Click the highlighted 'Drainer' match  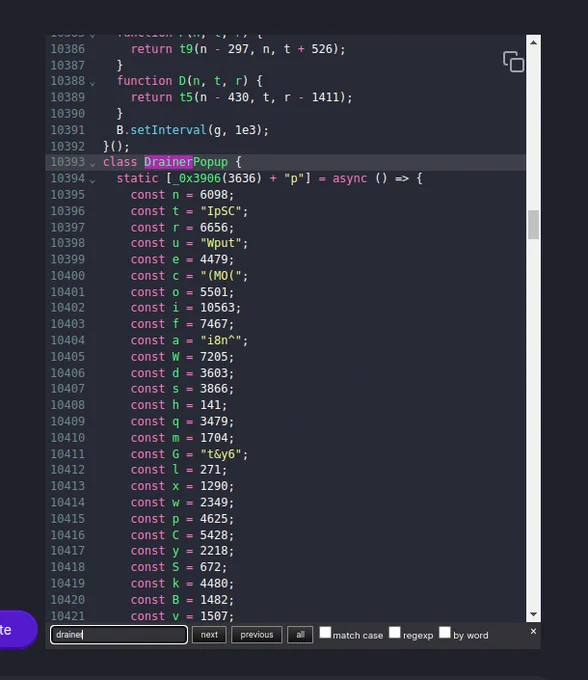[168, 162]
